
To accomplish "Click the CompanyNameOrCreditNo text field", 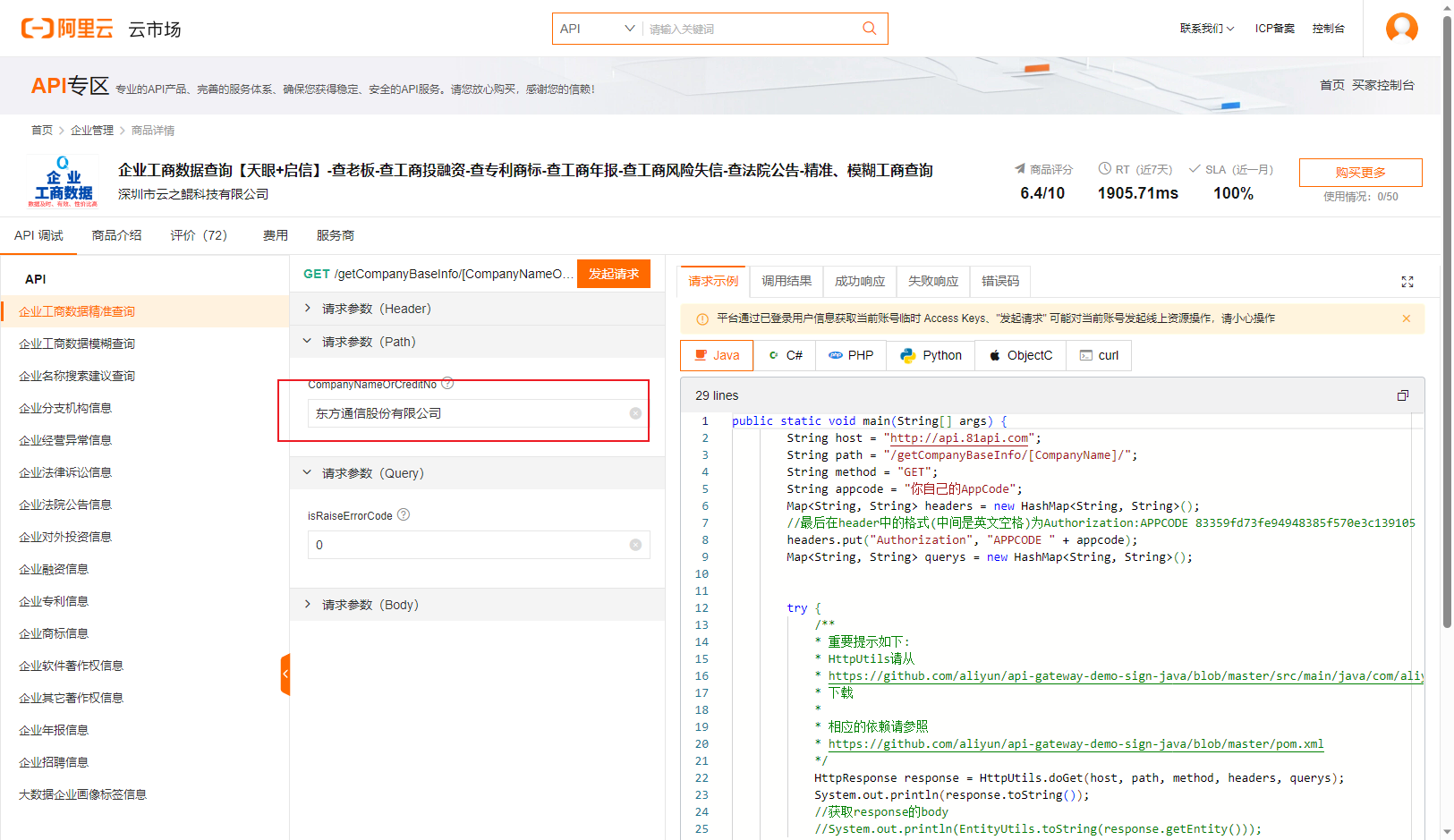I will [x=479, y=413].
